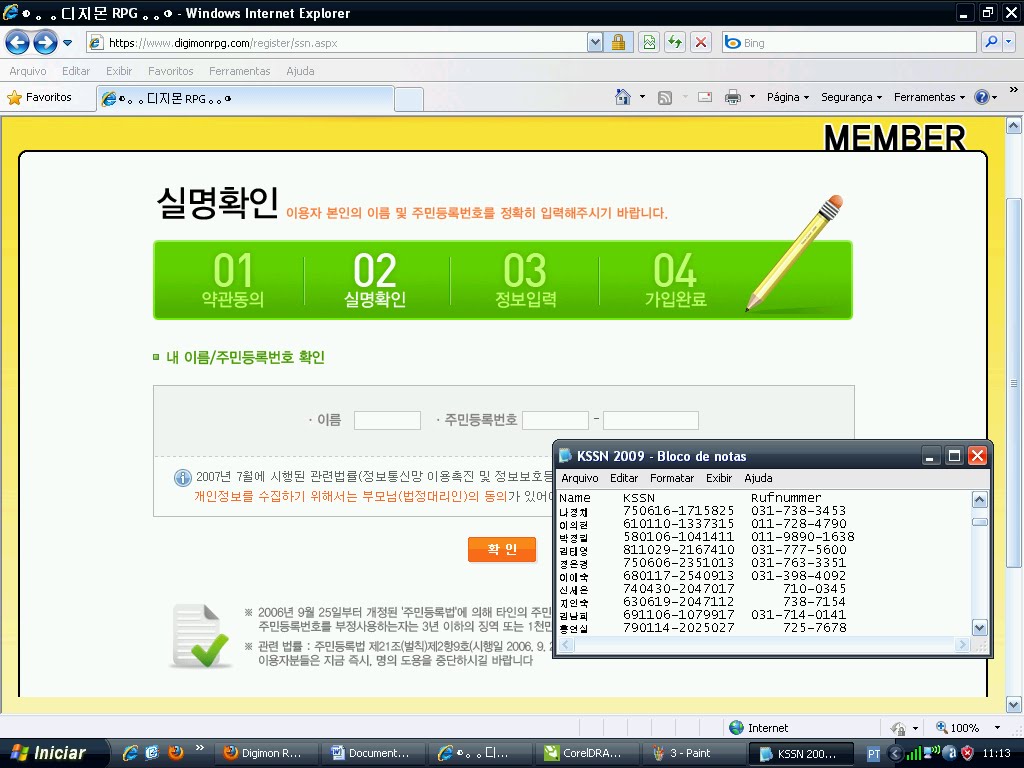
Task: Click the Home page icon
Action: pos(623,97)
